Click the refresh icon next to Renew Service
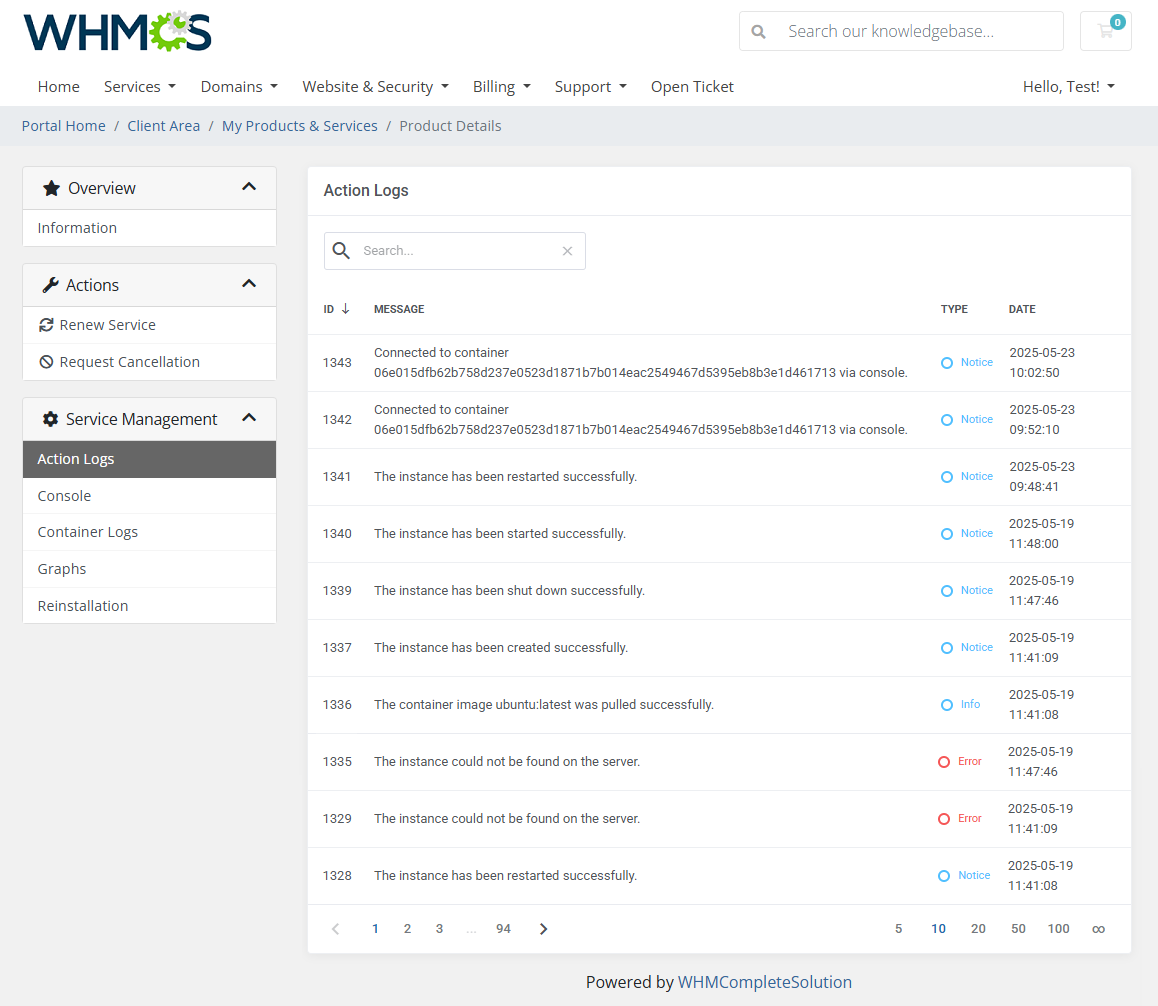The width and height of the screenshot is (1158, 1006). (x=46, y=324)
